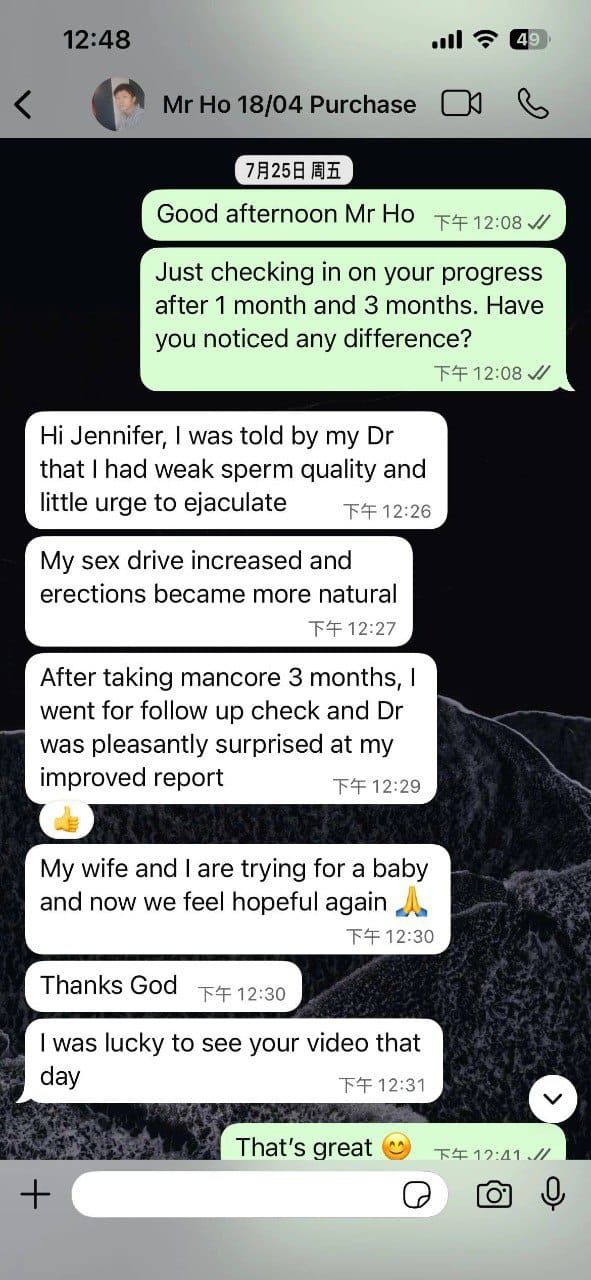Tap the back arrow to leave chat

tap(23, 104)
